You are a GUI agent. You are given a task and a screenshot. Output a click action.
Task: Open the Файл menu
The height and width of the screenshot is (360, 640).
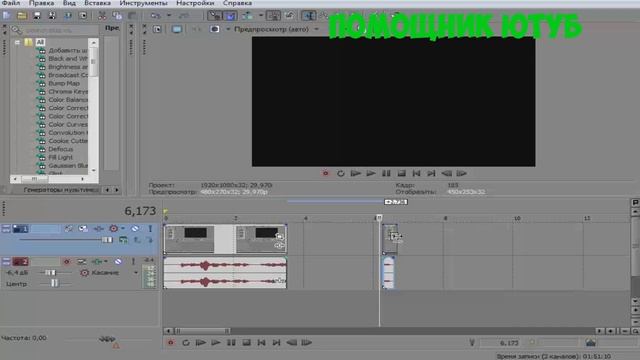[11, 3]
